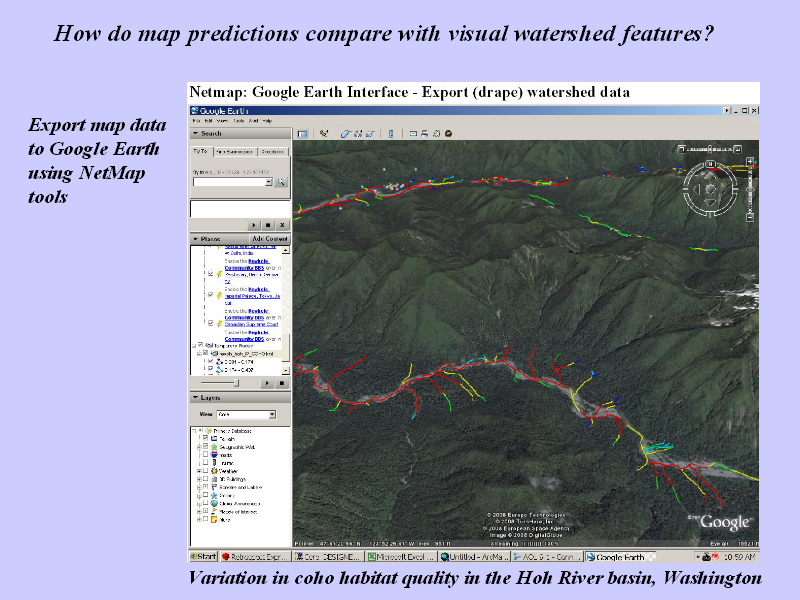Click the Sky mode planet icon
The width and height of the screenshot is (800, 600).
pos(448,134)
